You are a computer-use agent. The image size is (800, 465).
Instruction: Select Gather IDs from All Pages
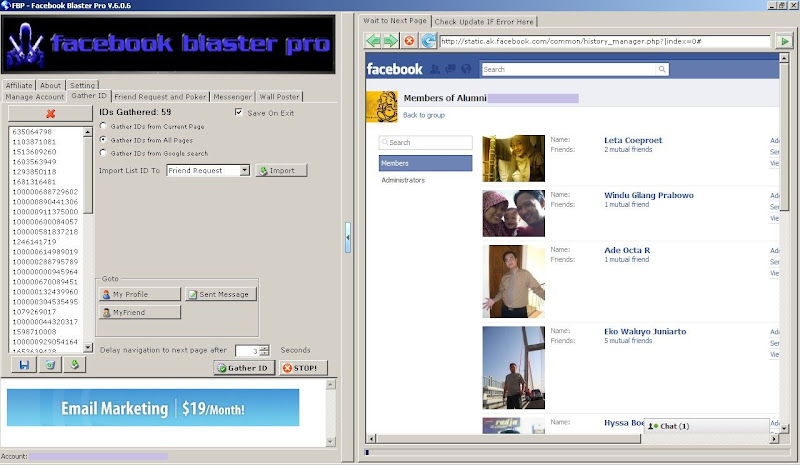pyautogui.click(x=104, y=139)
